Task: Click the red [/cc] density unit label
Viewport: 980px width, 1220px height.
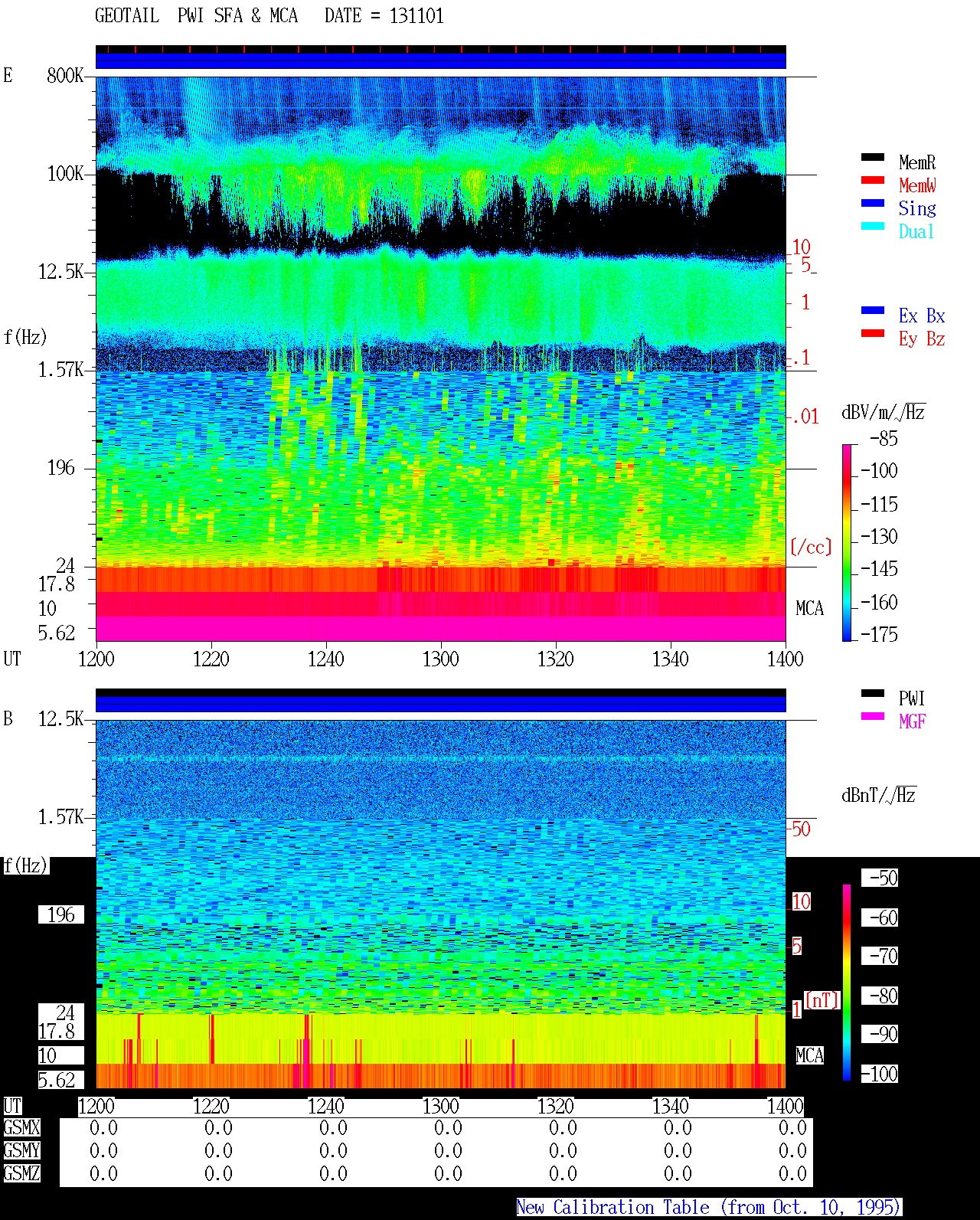Action: [x=811, y=547]
